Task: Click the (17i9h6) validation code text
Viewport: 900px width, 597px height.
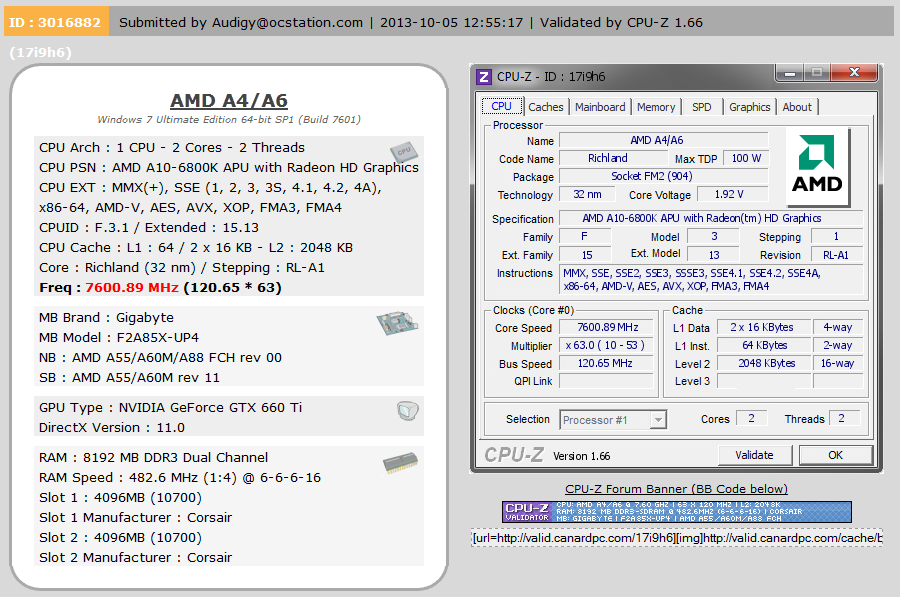Action: (41, 52)
